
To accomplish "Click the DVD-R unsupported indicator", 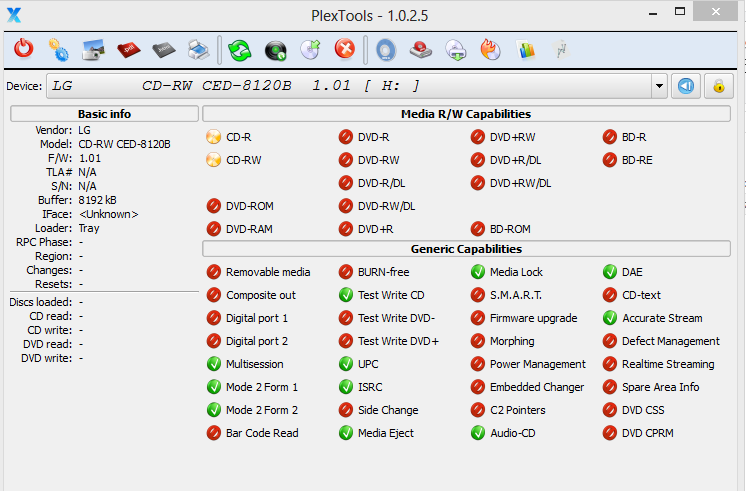I will coord(346,137).
